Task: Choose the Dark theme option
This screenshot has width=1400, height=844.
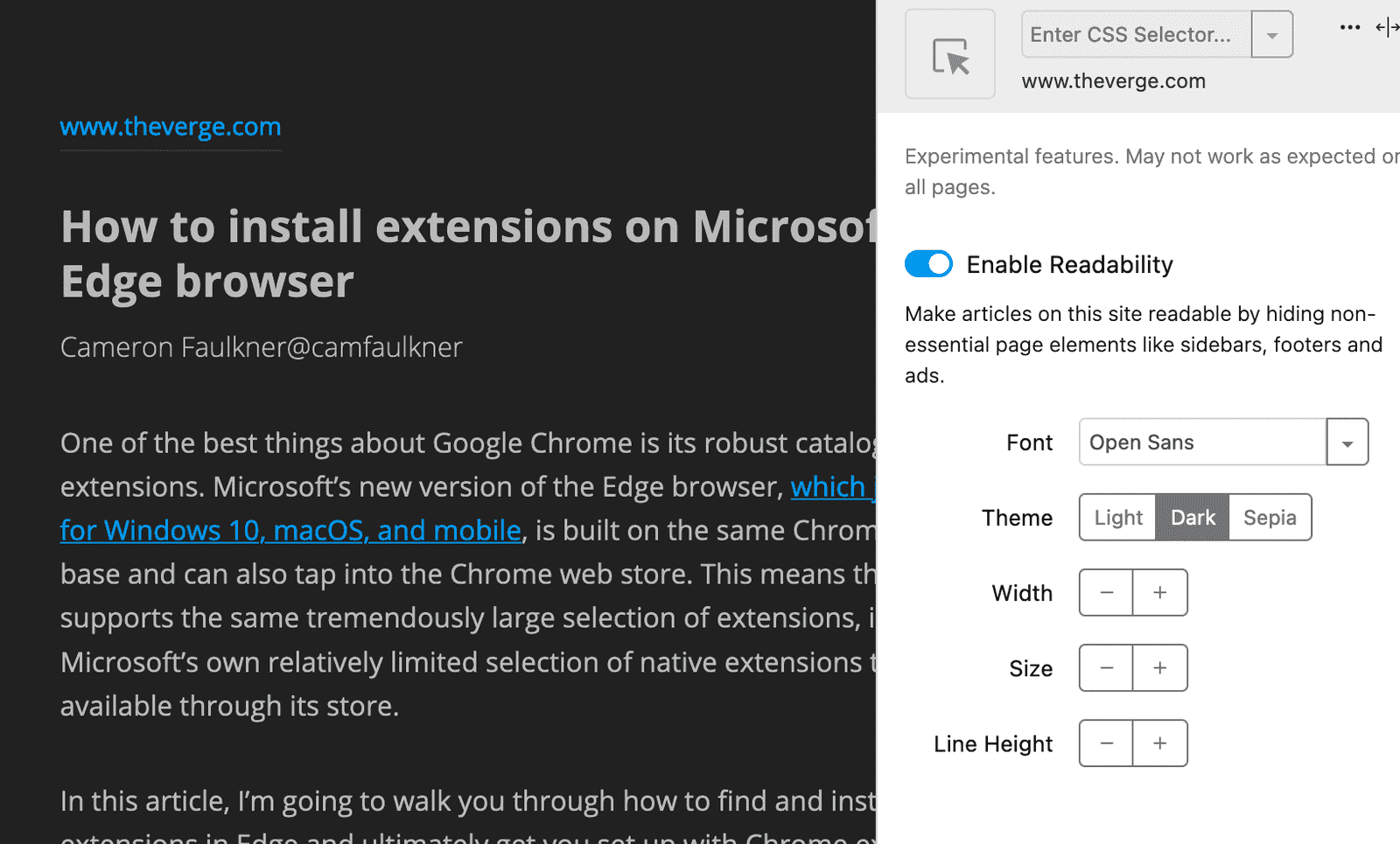Action: 1193,518
